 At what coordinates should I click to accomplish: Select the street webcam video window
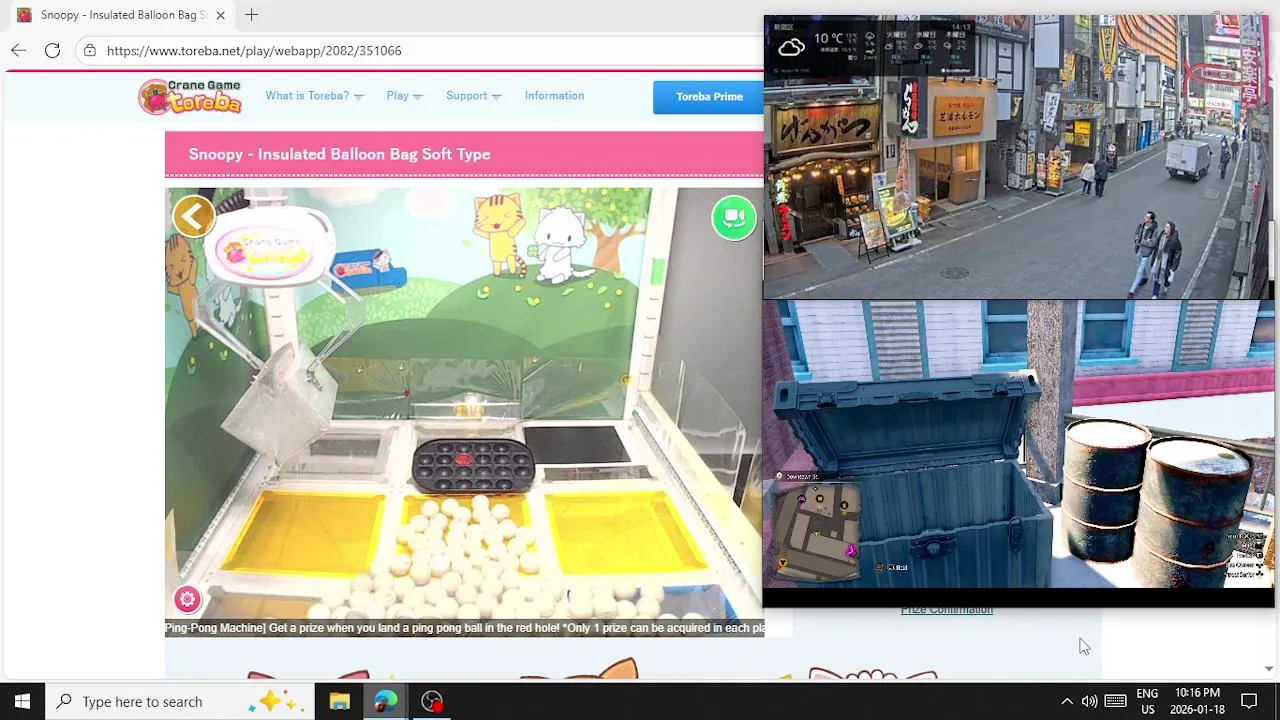coord(1018,157)
